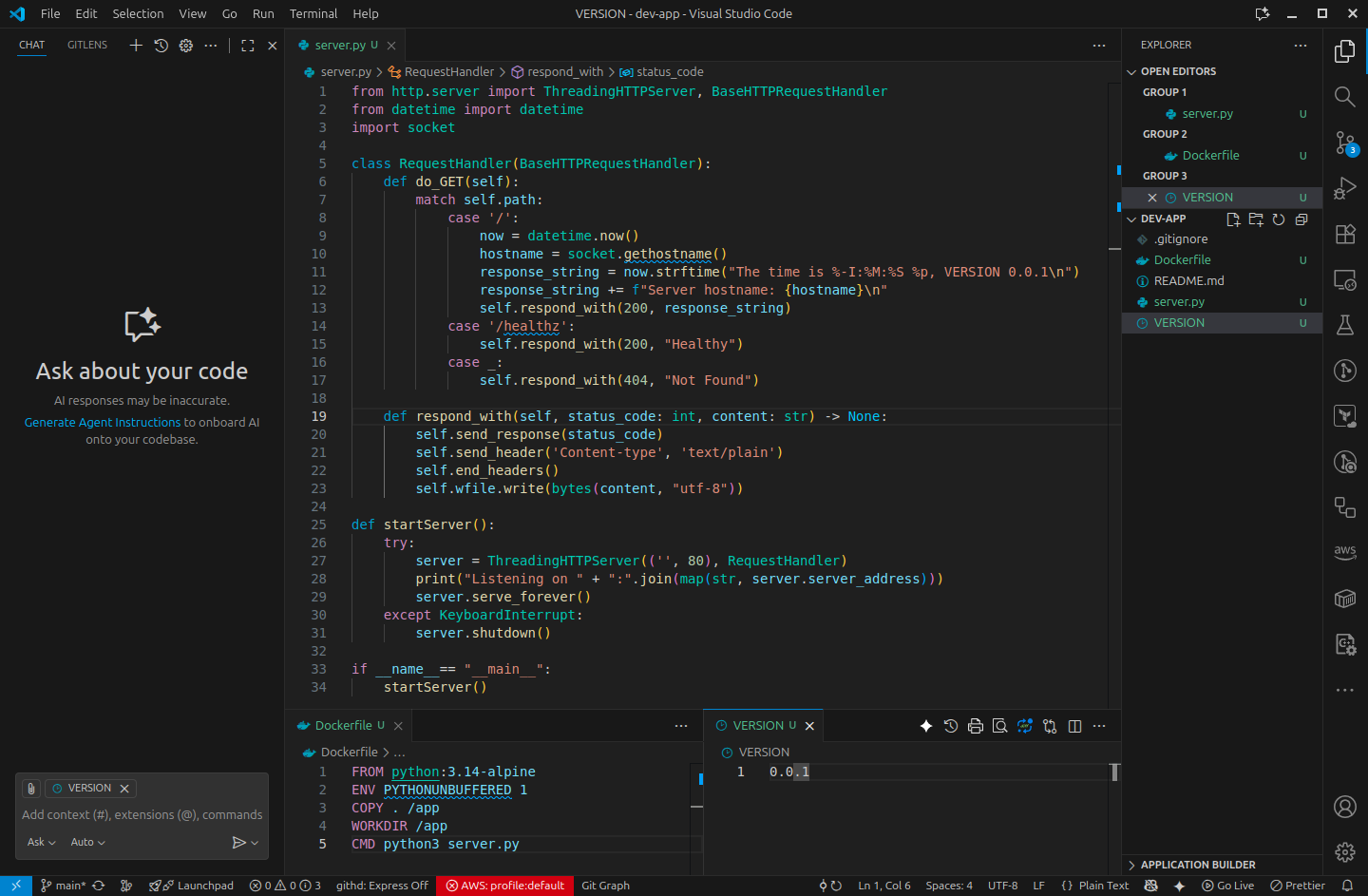Click the remote window indicator in status bar
1368x896 pixels.
click(16, 886)
